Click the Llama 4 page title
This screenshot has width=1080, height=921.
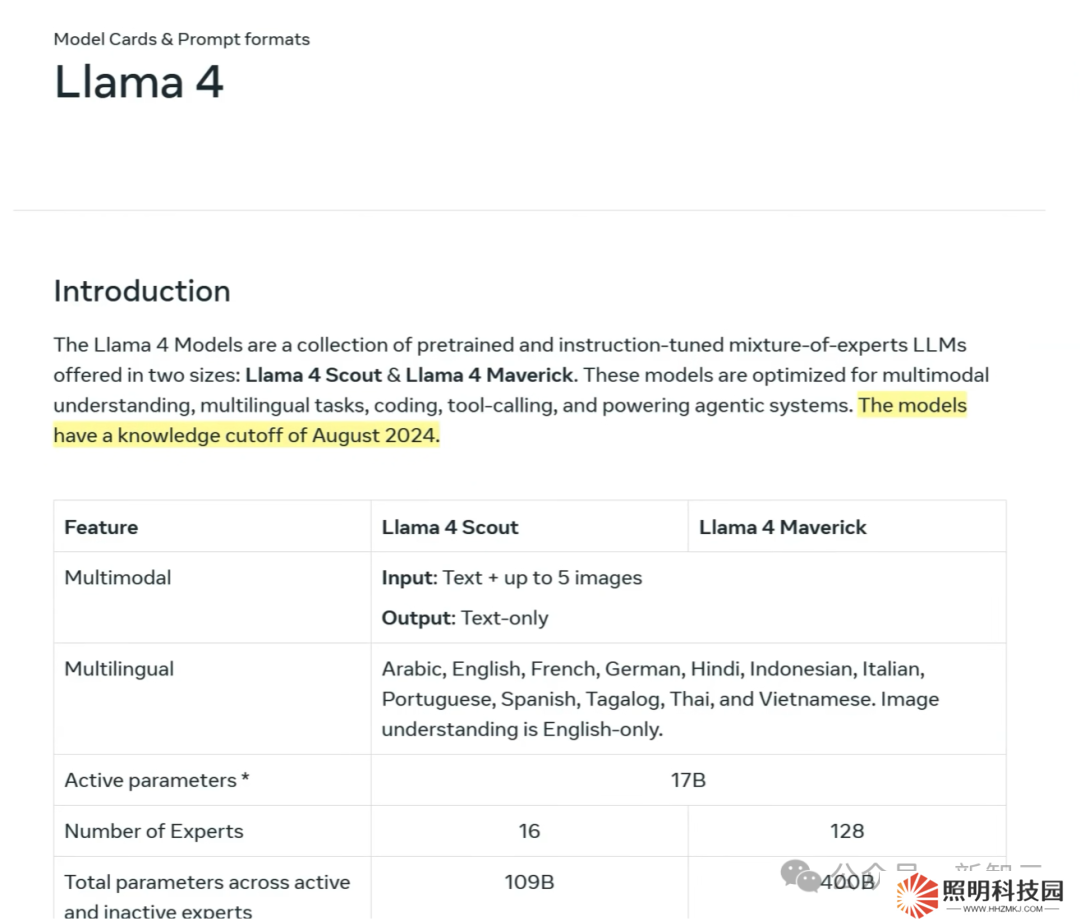tap(138, 81)
